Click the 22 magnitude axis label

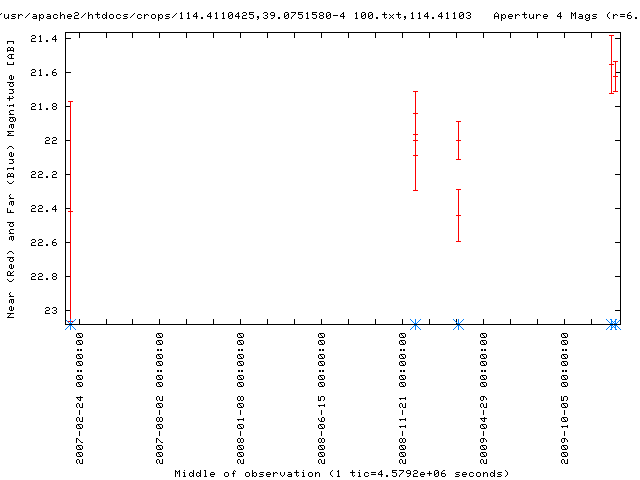(x=51, y=140)
